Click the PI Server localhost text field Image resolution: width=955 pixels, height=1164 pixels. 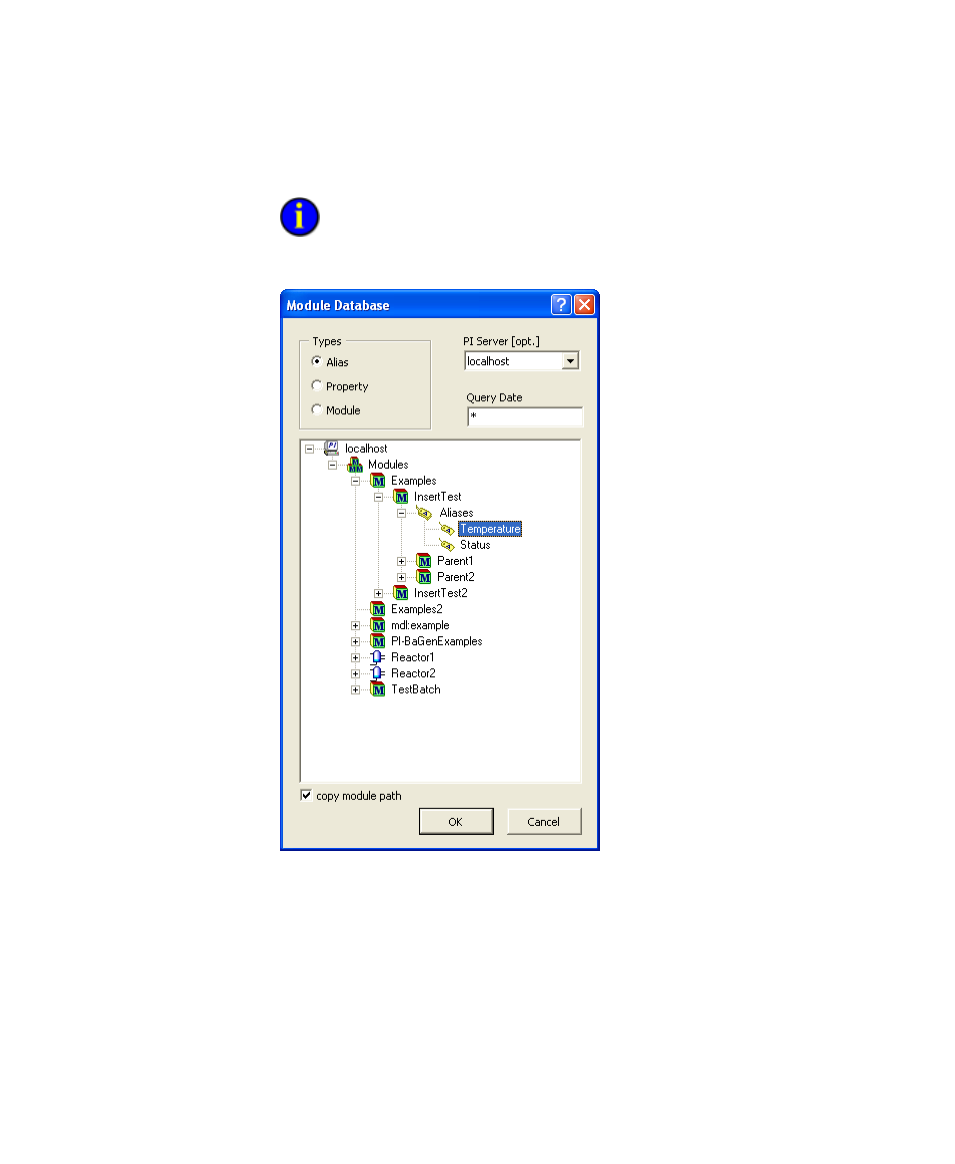513,361
